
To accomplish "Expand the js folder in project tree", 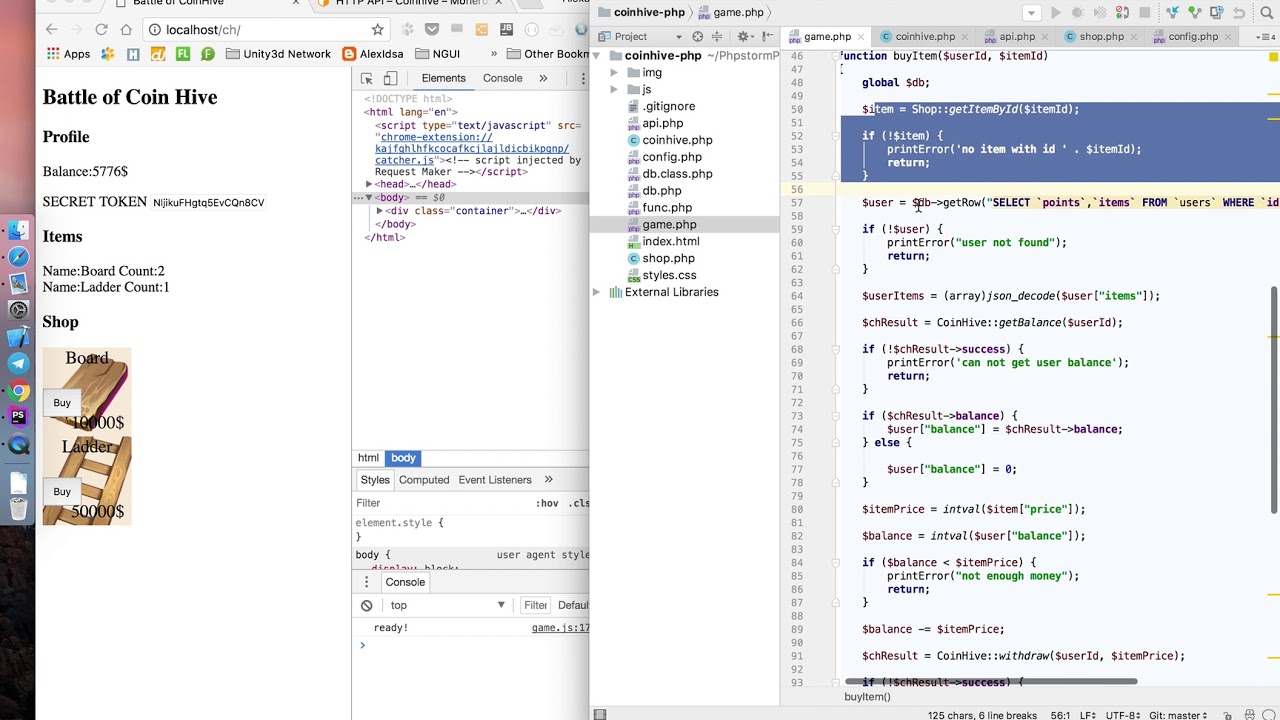I will [x=614, y=90].
